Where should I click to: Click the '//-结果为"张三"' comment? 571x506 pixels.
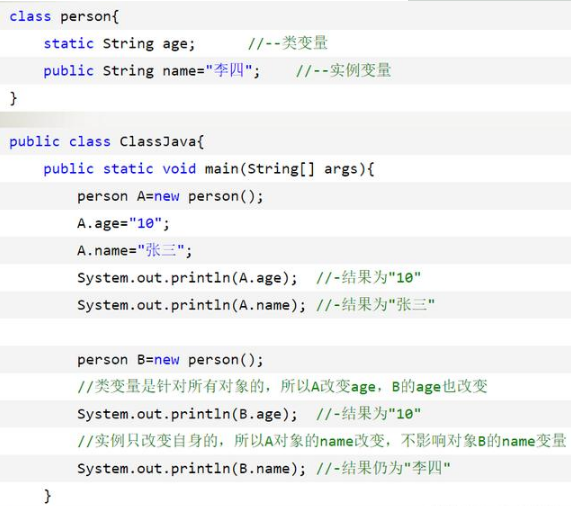coord(375,305)
